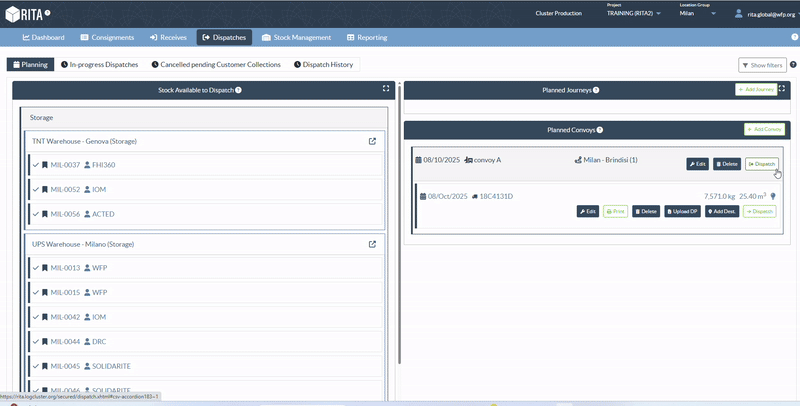
Task: Switch to In-progress Dispatches tab
Action: pyautogui.click(x=99, y=64)
